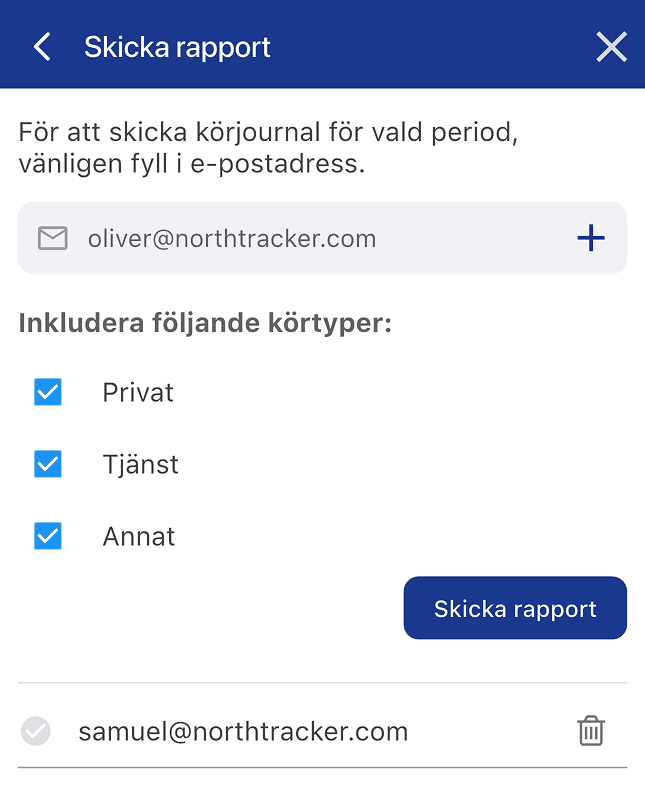Click the empty space left of the Skicka rapport button
Screen dimensions: 645x787
(x=200, y=608)
